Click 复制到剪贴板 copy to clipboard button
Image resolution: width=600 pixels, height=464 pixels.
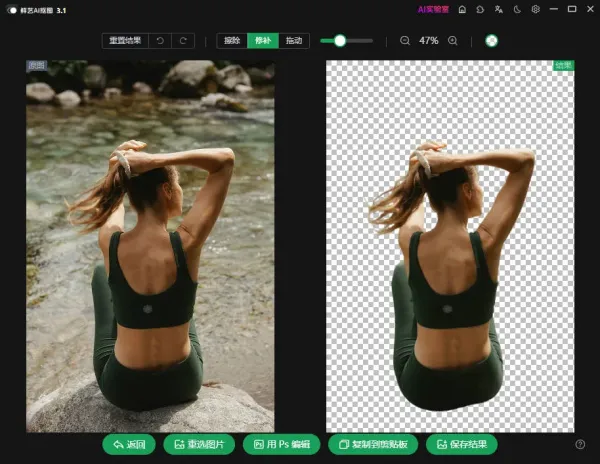[373, 444]
